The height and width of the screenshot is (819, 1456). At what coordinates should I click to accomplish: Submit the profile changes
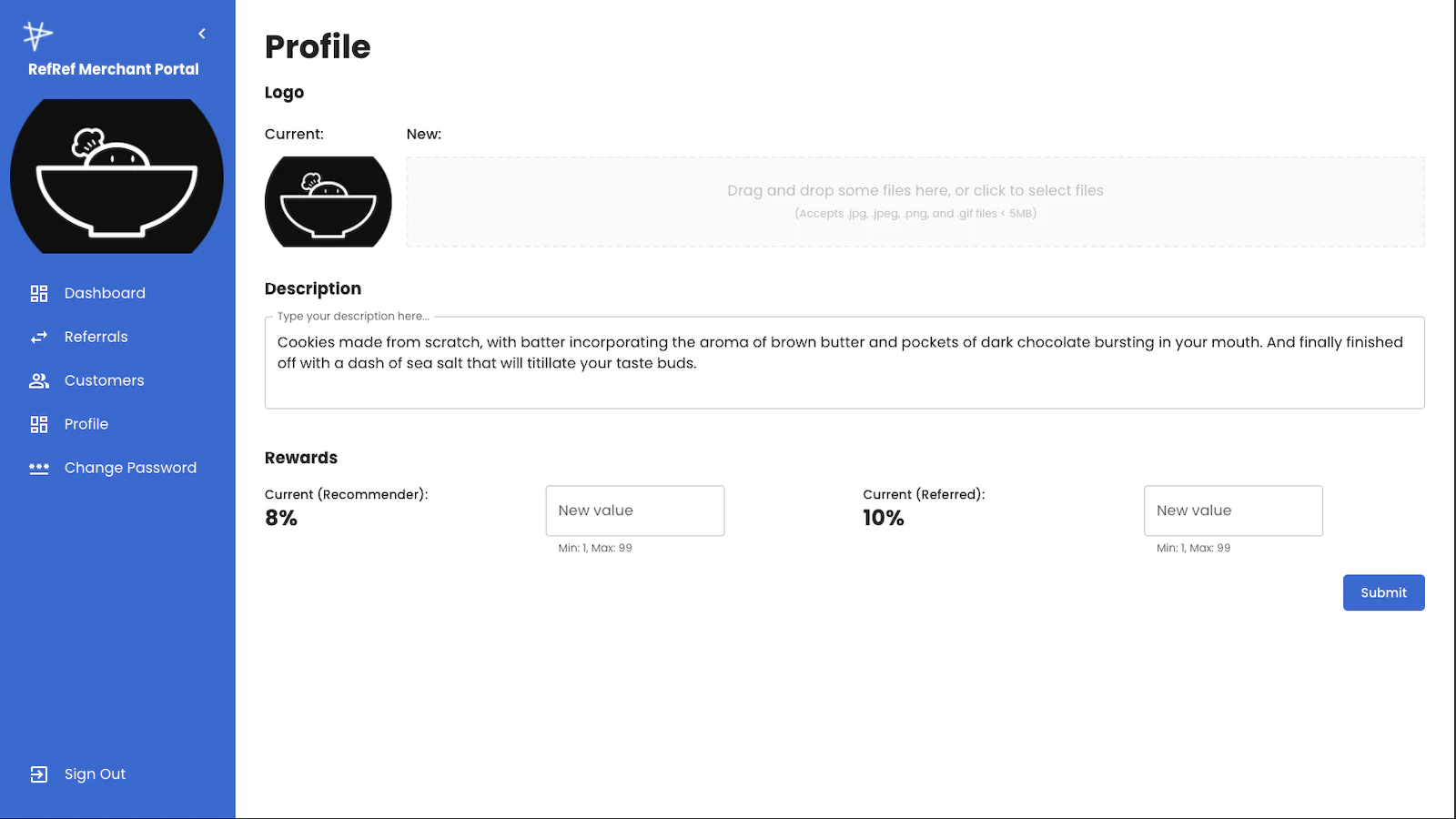1384,592
